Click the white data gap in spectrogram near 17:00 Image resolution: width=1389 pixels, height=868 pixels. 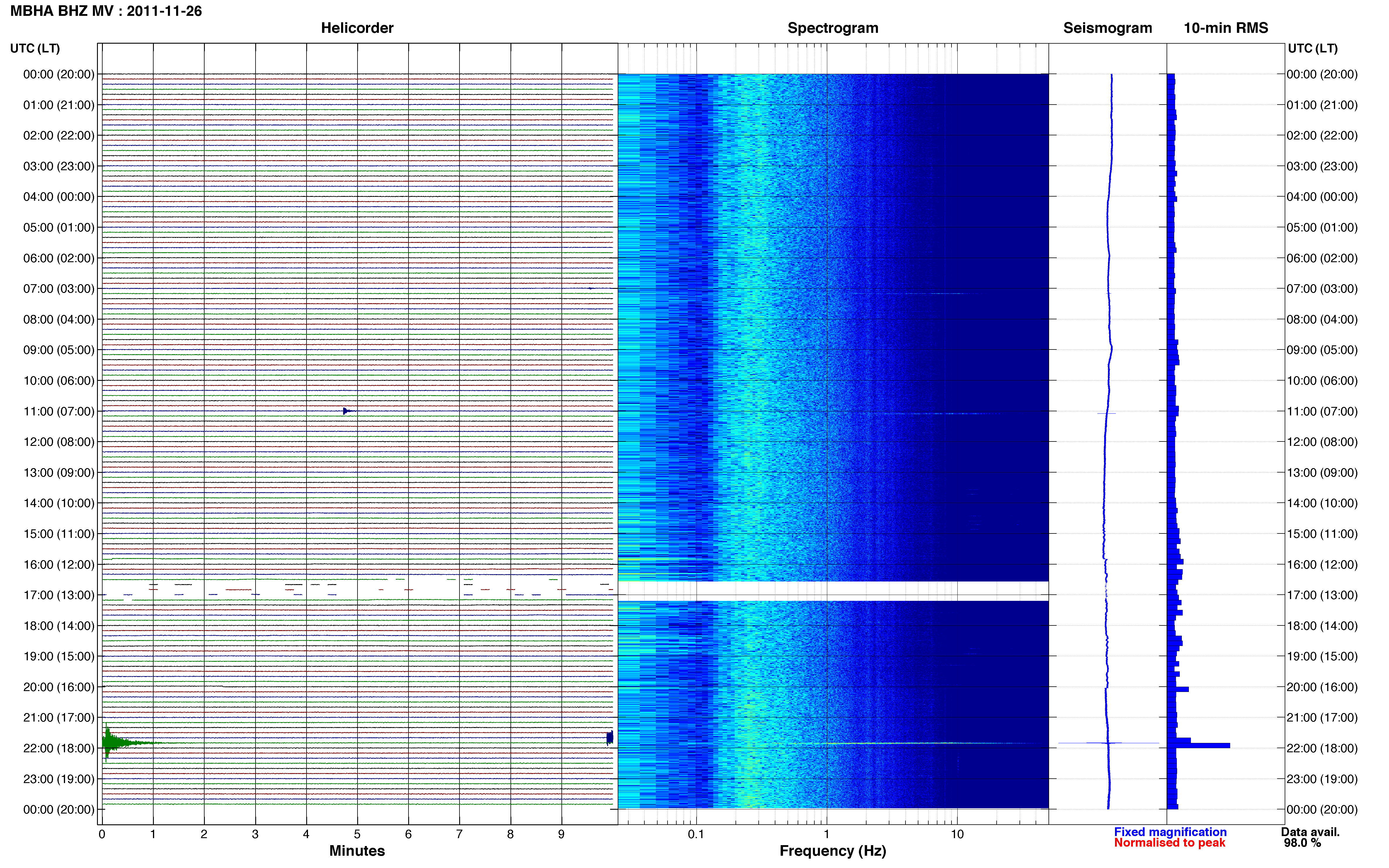[x=833, y=591]
